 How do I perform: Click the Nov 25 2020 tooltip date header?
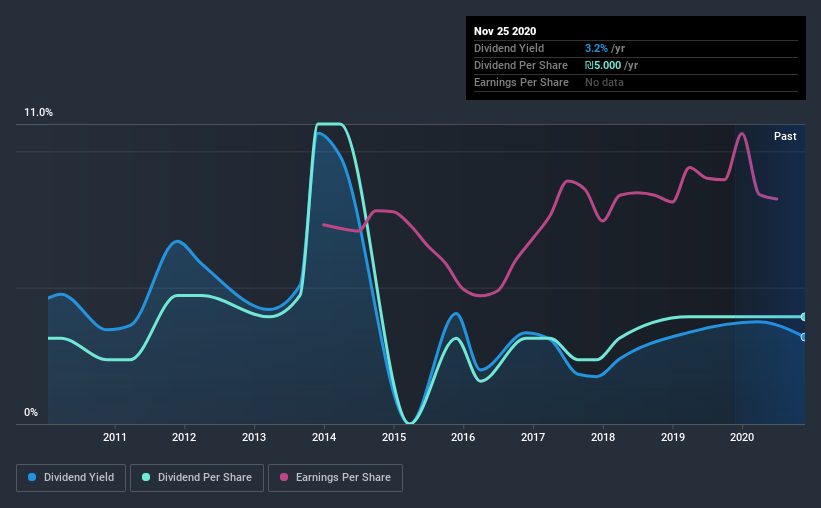tap(505, 31)
